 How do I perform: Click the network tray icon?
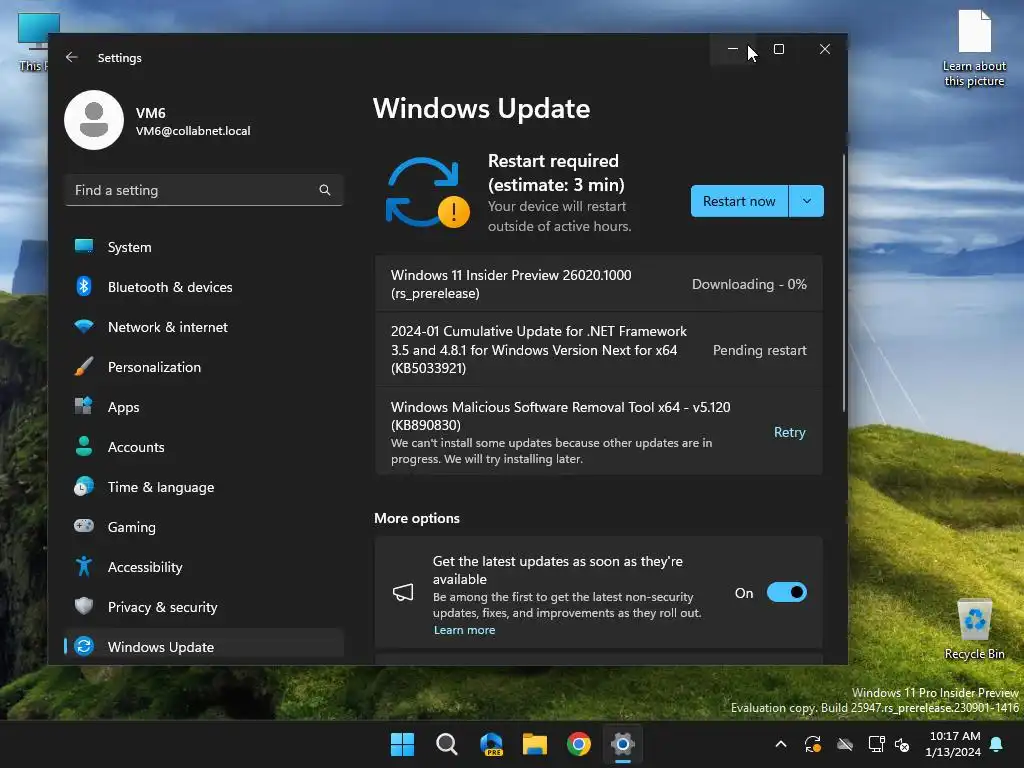point(876,744)
